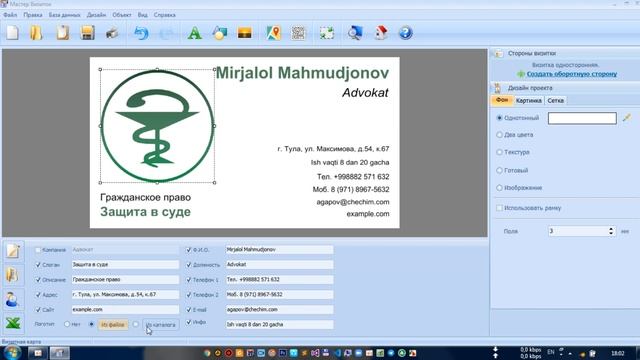This screenshot has height=360, width=640.
Task: Open the База данных menu
Action: click(64, 15)
